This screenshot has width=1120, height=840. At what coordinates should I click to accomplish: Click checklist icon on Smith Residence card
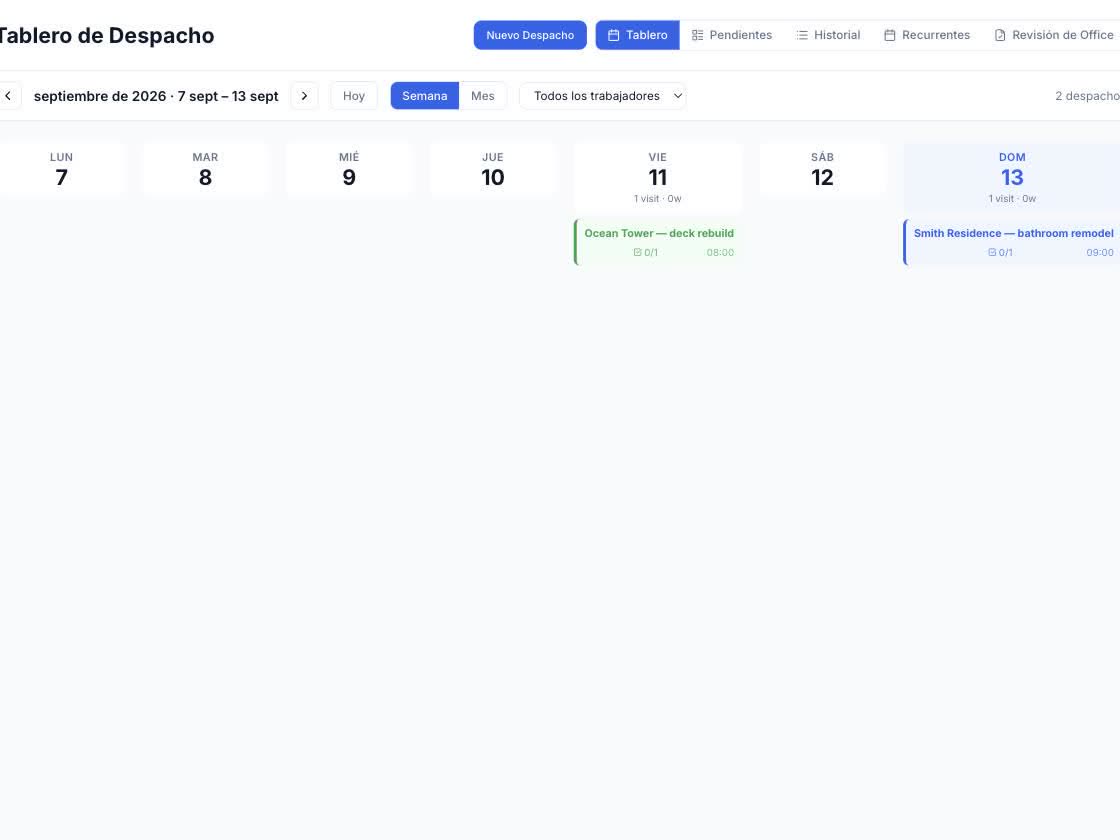[991, 252]
